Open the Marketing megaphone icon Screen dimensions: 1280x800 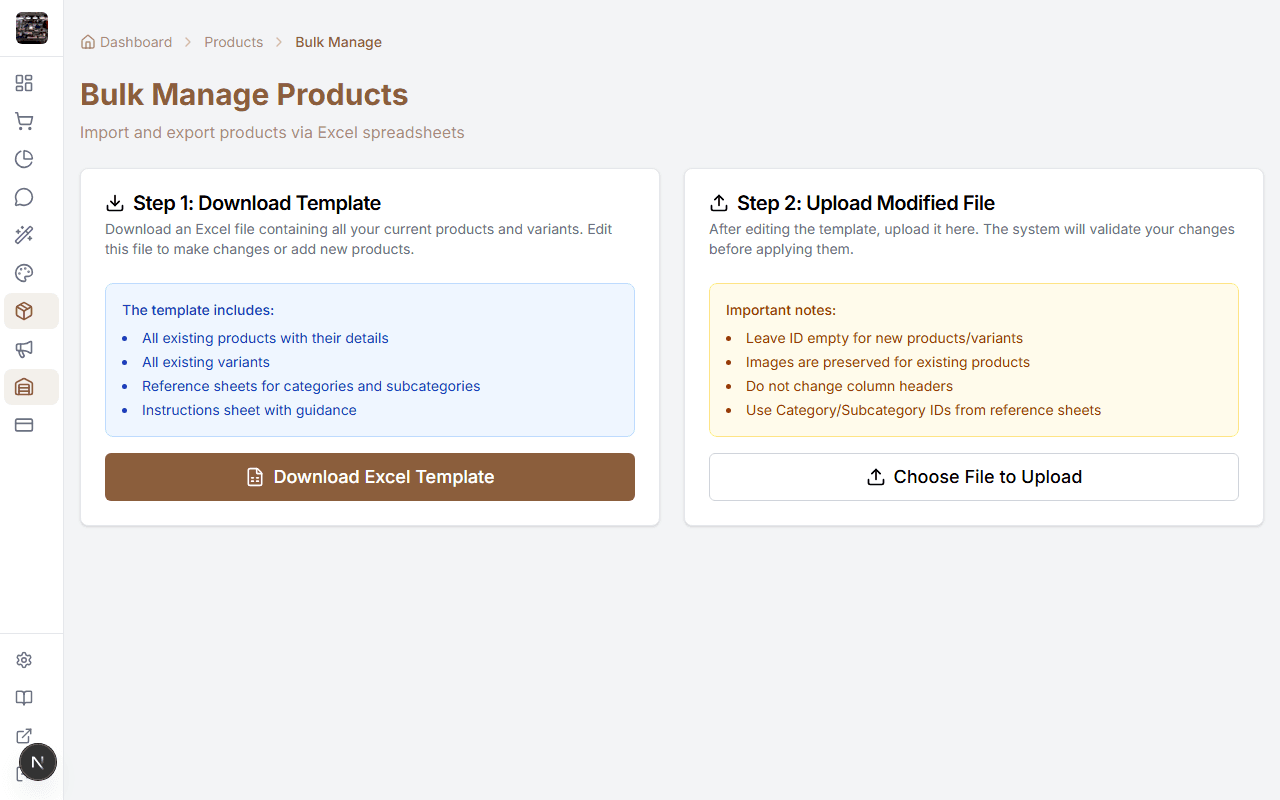pyautogui.click(x=24, y=349)
